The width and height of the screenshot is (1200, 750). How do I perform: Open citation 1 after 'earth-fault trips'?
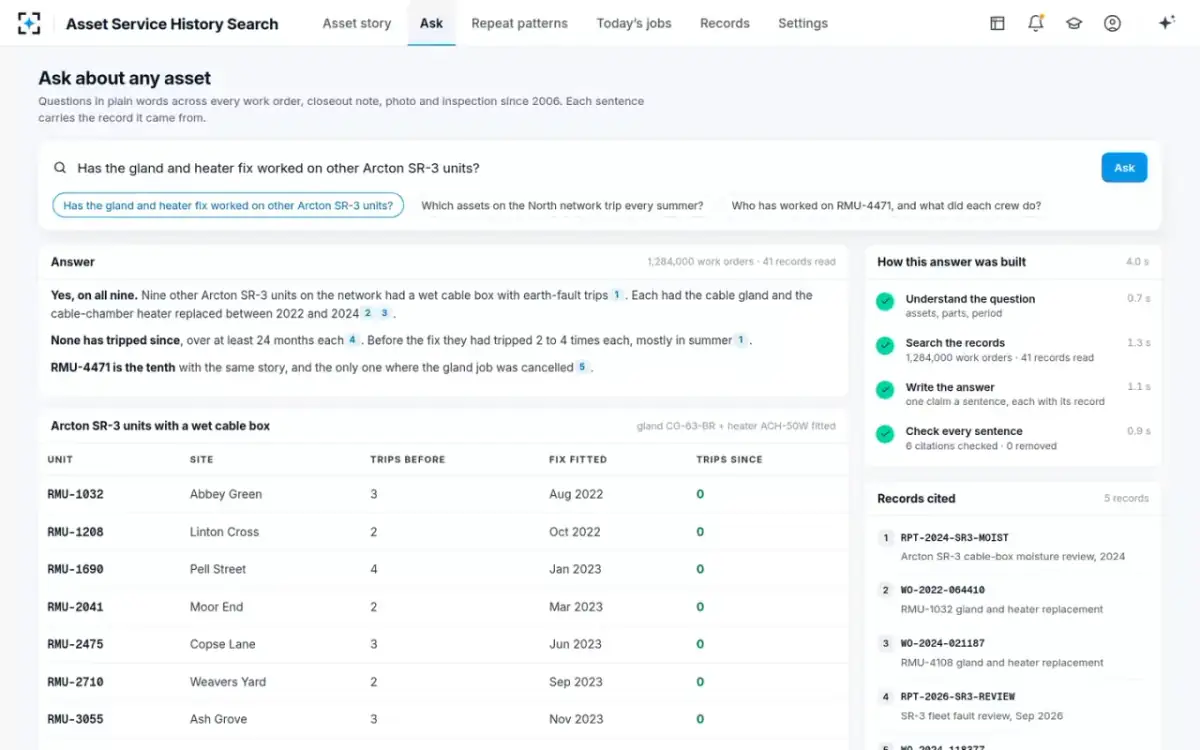pos(617,295)
